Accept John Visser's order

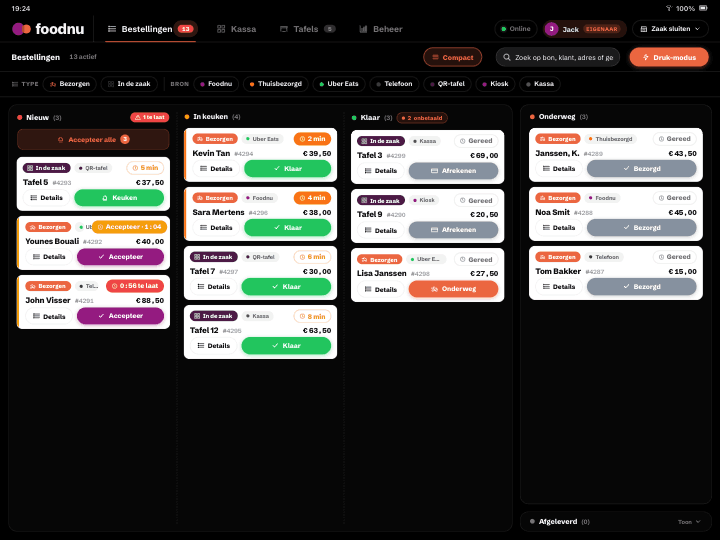tap(120, 316)
